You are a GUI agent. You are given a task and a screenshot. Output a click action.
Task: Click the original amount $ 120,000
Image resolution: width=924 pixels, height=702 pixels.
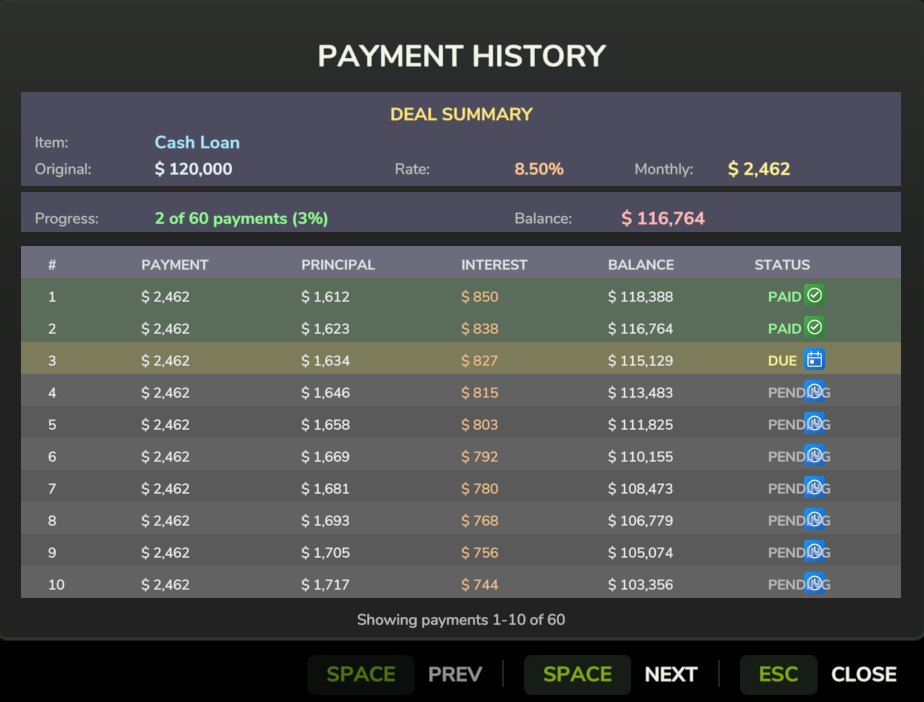(x=193, y=169)
